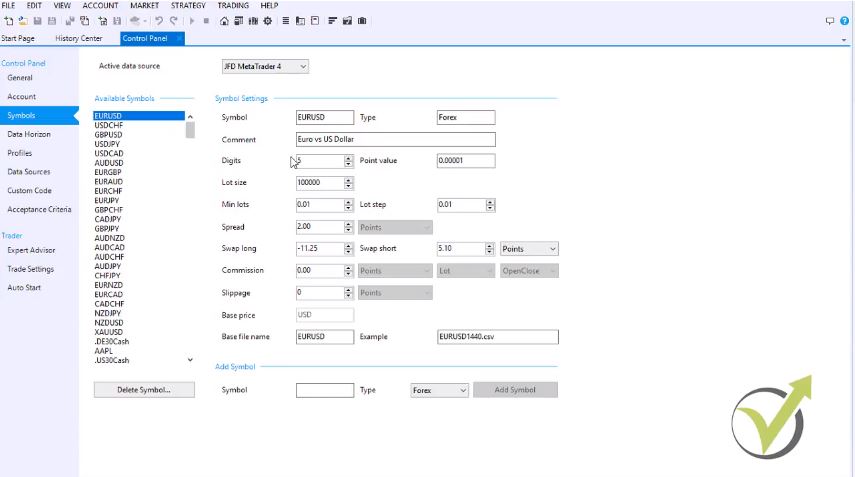Open the Active data source dropdown
This screenshot has height=477, width=855.
click(x=265, y=66)
